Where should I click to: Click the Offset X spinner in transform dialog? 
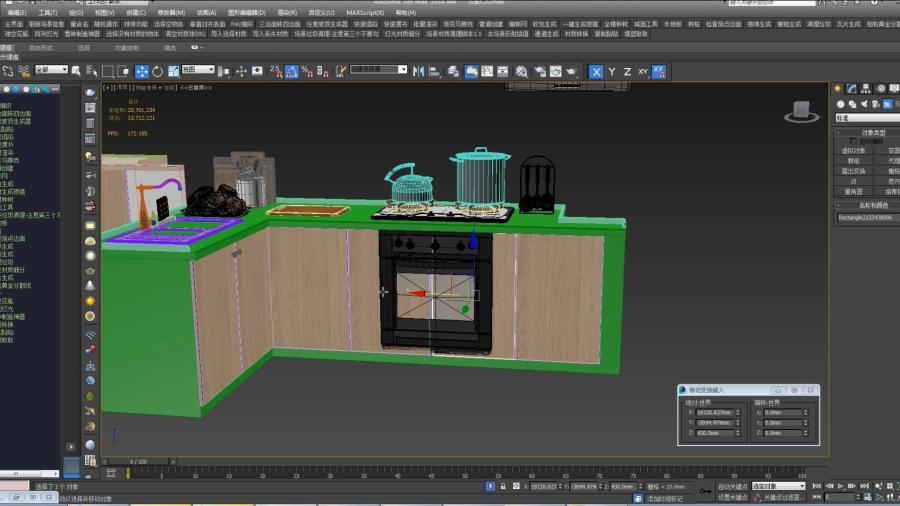click(x=805, y=412)
